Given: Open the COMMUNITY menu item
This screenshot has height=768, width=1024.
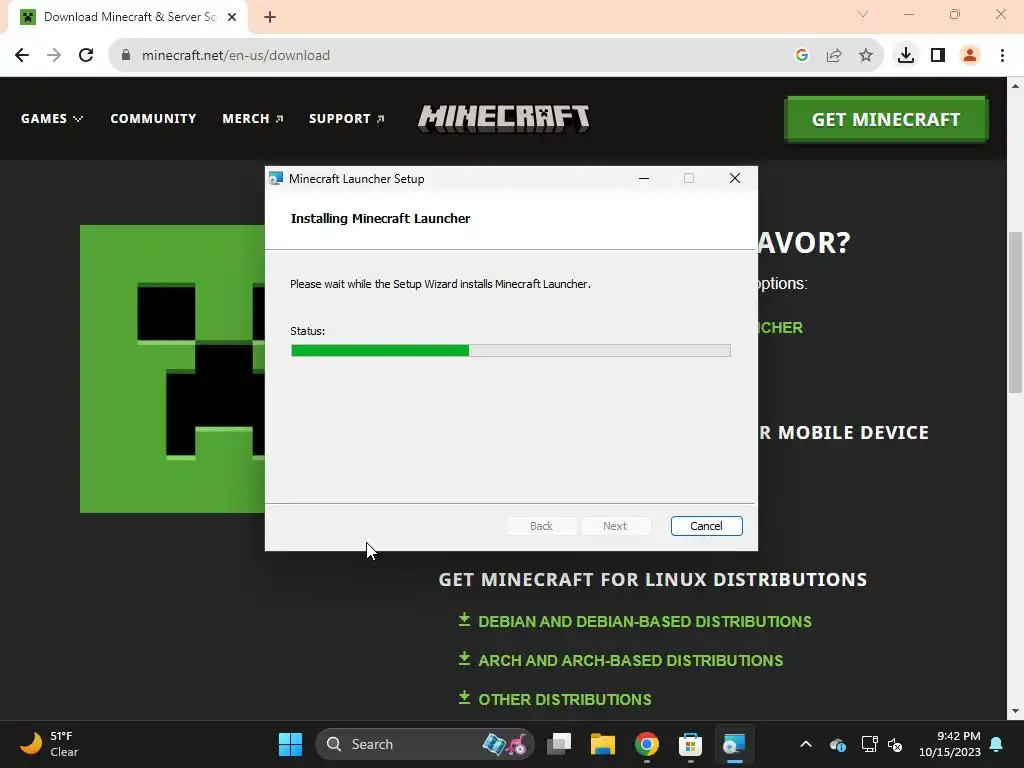Looking at the screenshot, I should [153, 118].
